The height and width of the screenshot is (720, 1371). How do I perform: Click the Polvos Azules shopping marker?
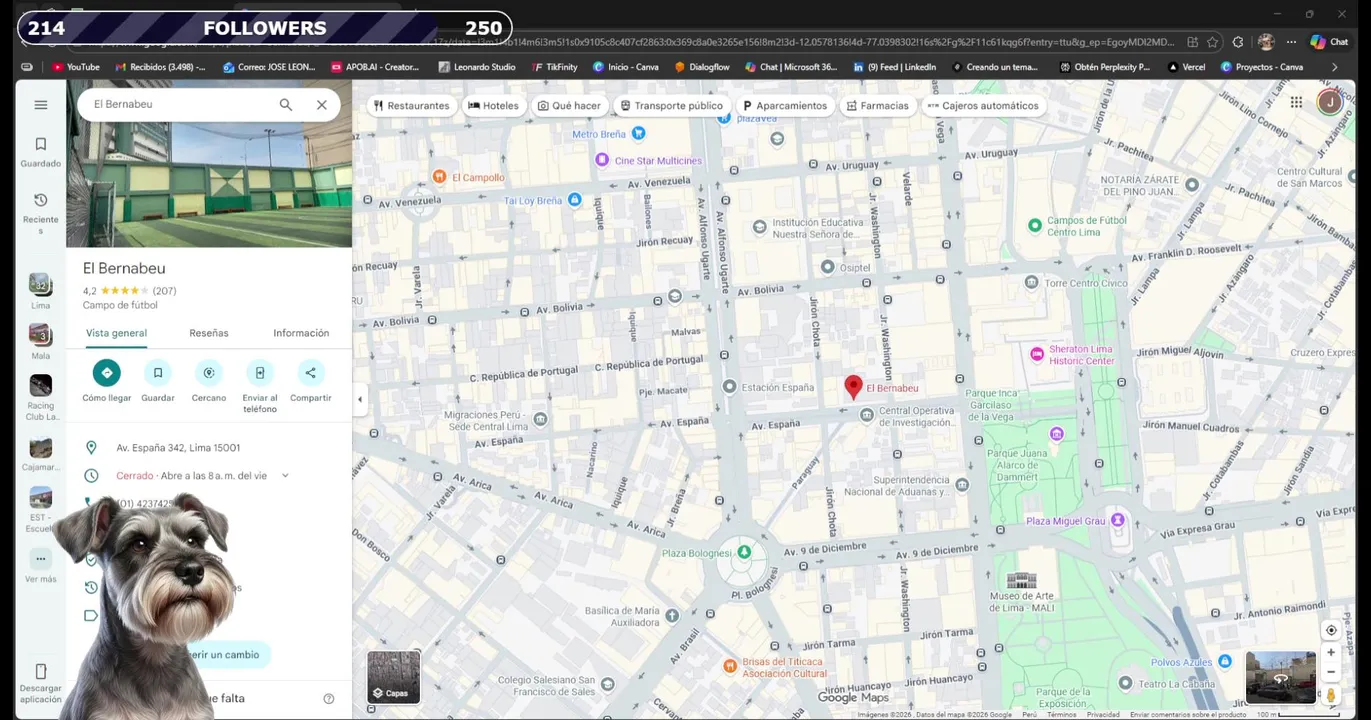1225,661
